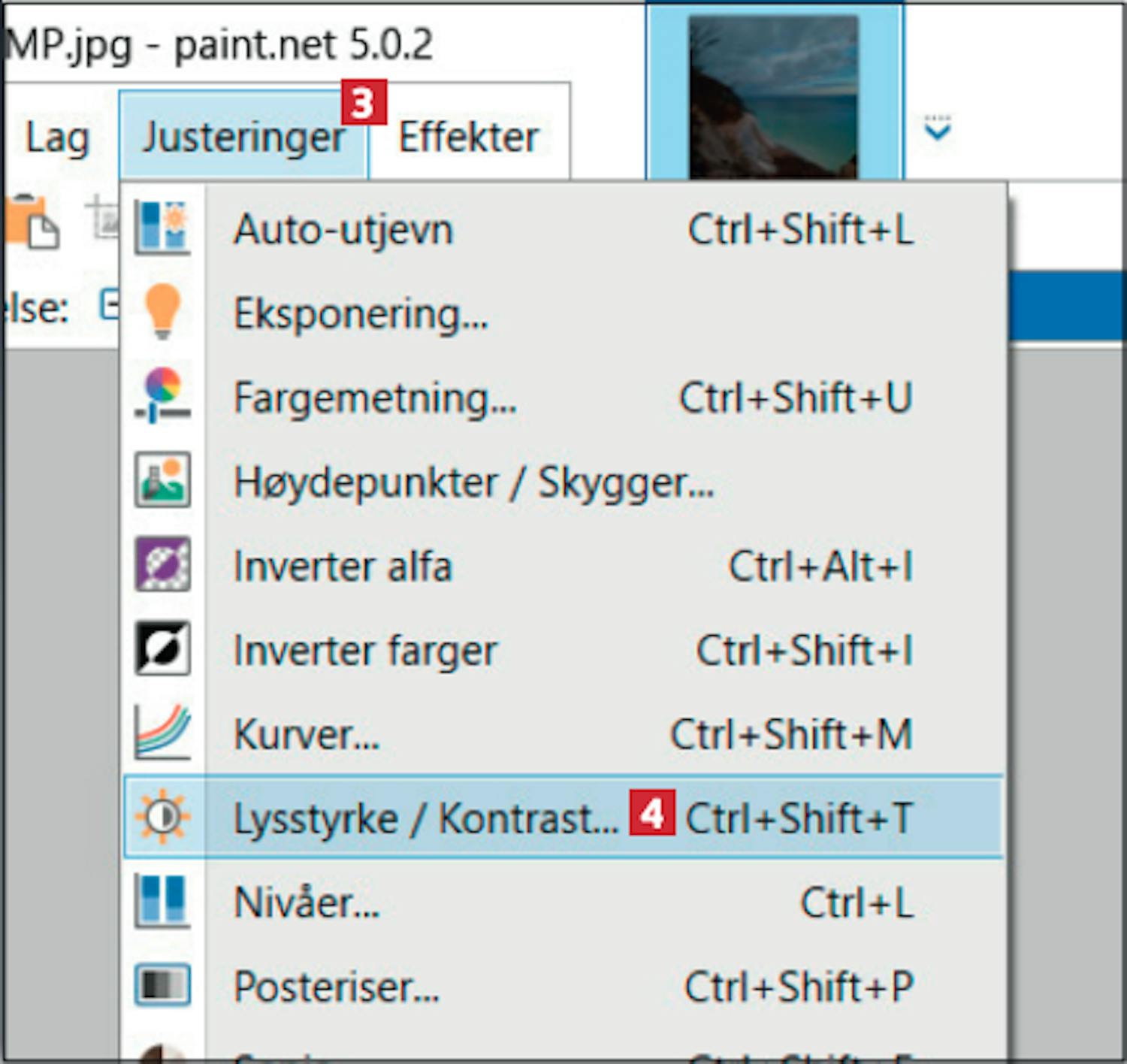Open the Justeringer menu
The image size is (1127, 1064).
pyautogui.click(x=243, y=137)
